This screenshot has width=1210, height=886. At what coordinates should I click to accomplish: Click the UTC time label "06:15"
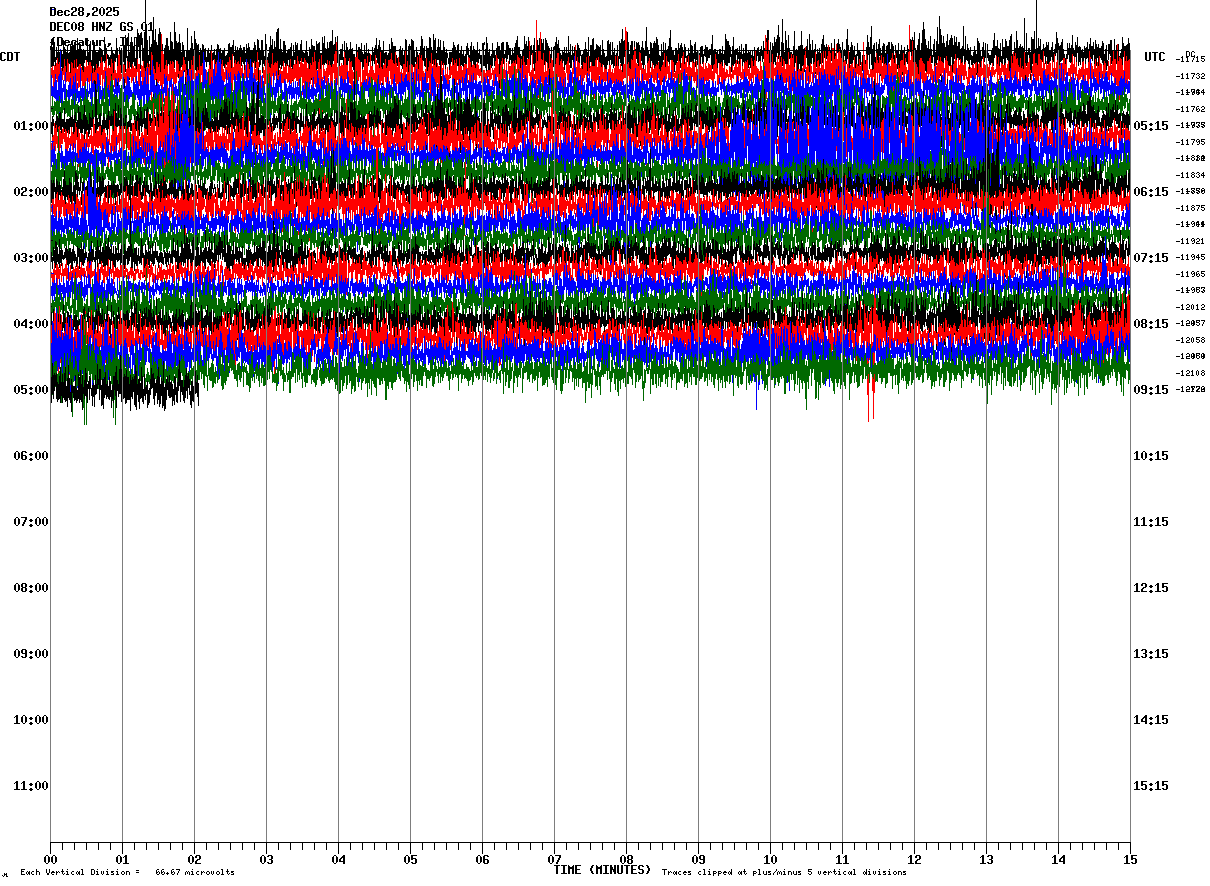1150,192
